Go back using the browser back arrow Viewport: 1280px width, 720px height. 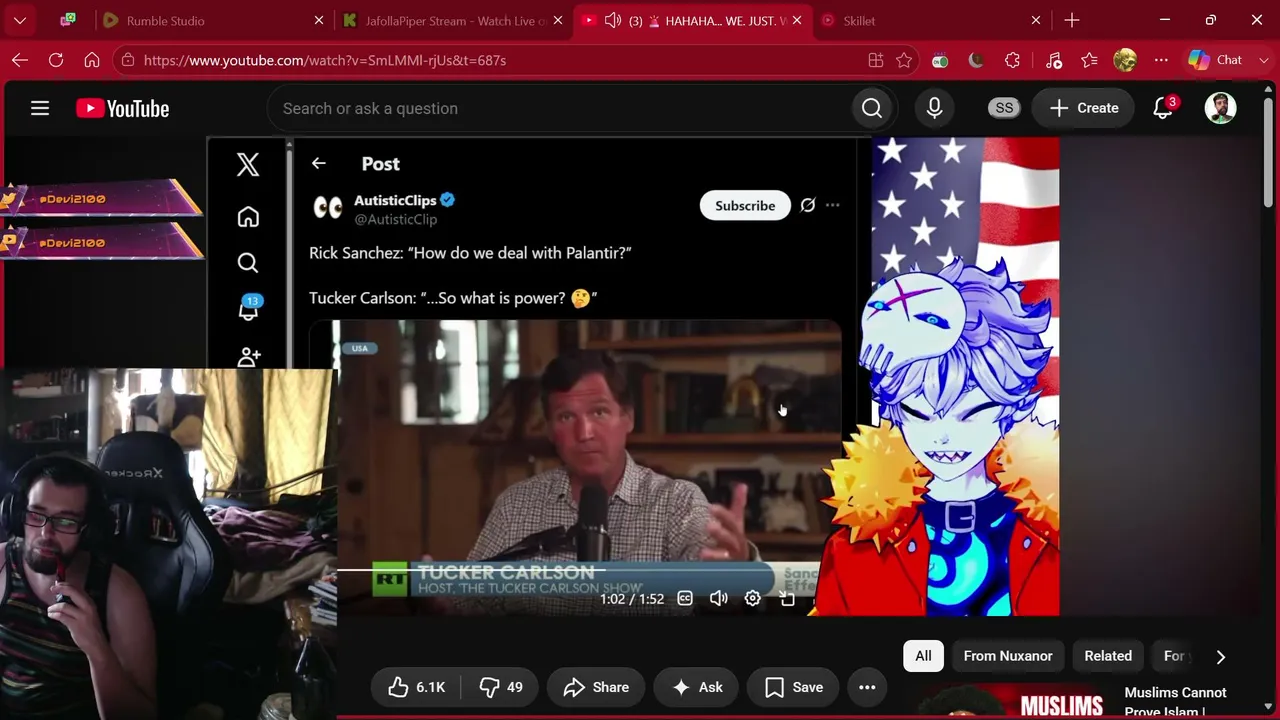pos(20,60)
